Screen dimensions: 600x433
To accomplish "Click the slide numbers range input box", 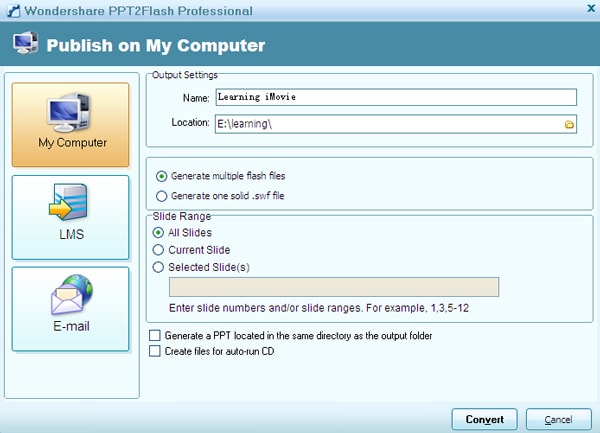I will point(334,287).
